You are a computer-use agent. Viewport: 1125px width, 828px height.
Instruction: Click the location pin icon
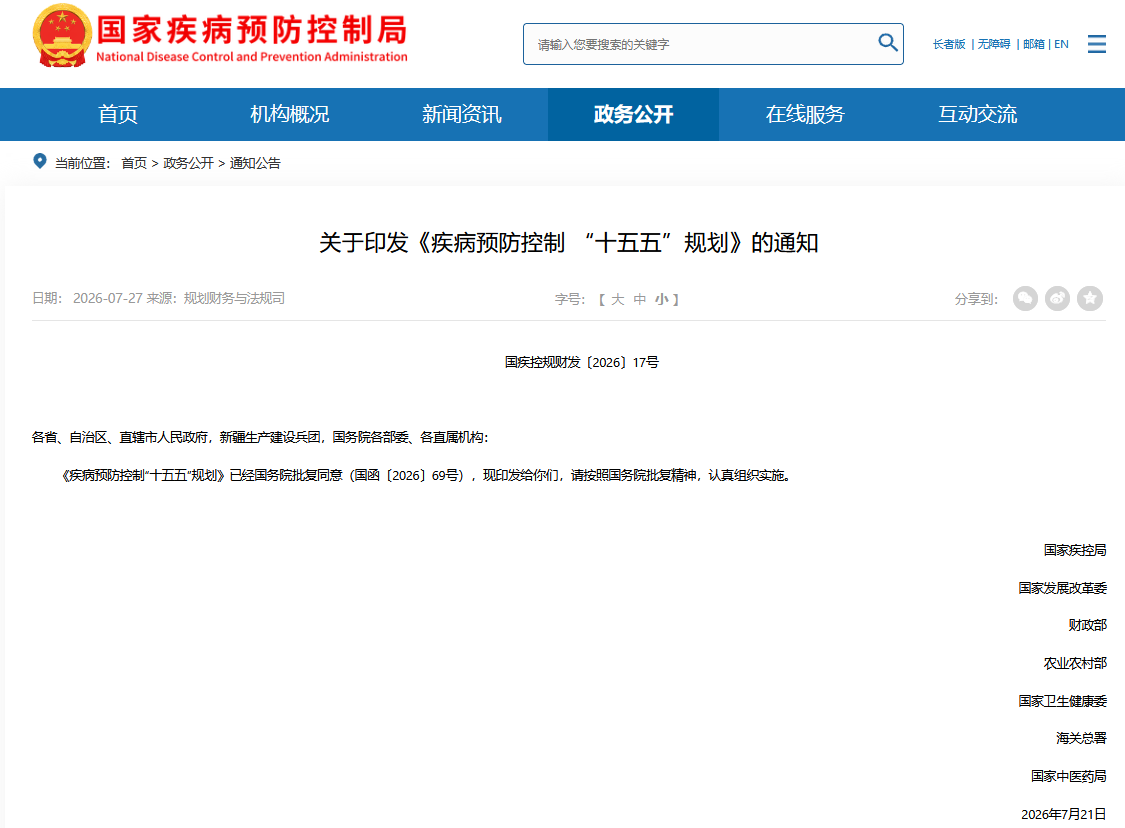tap(40, 161)
